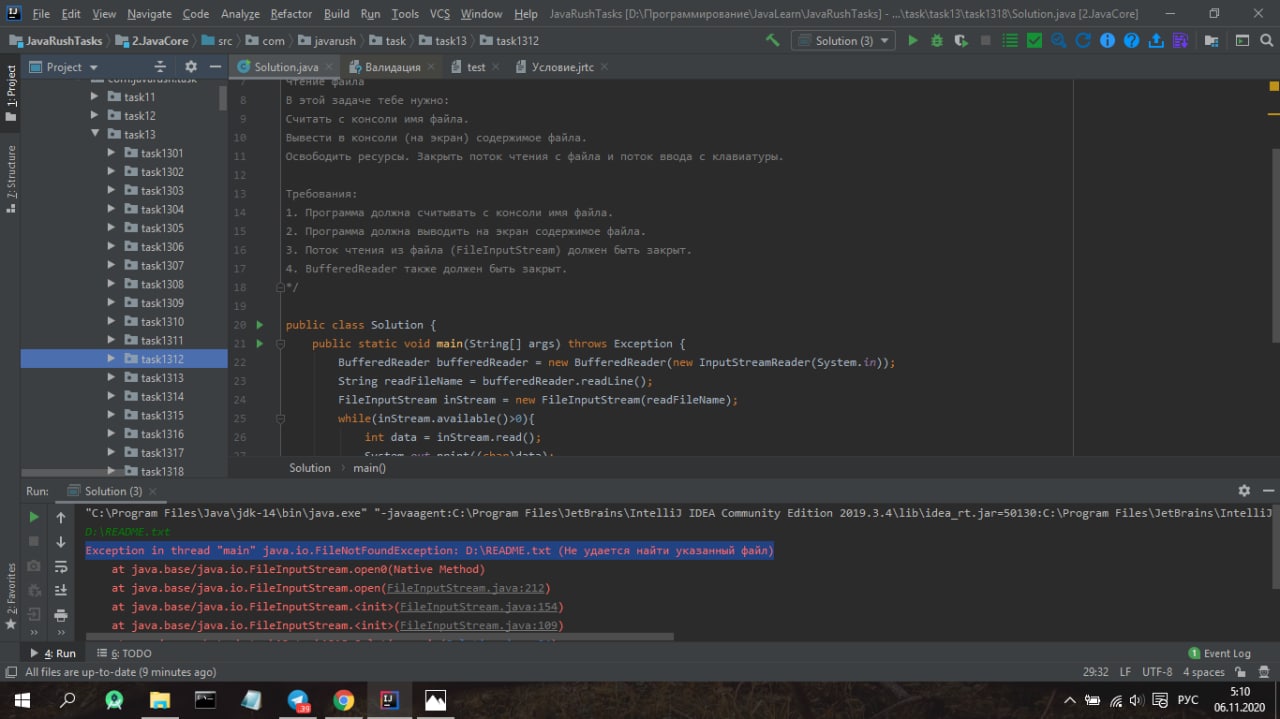The image size is (1280, 719).
Task: Expand the task1301 folder
Action: (112, 153)
